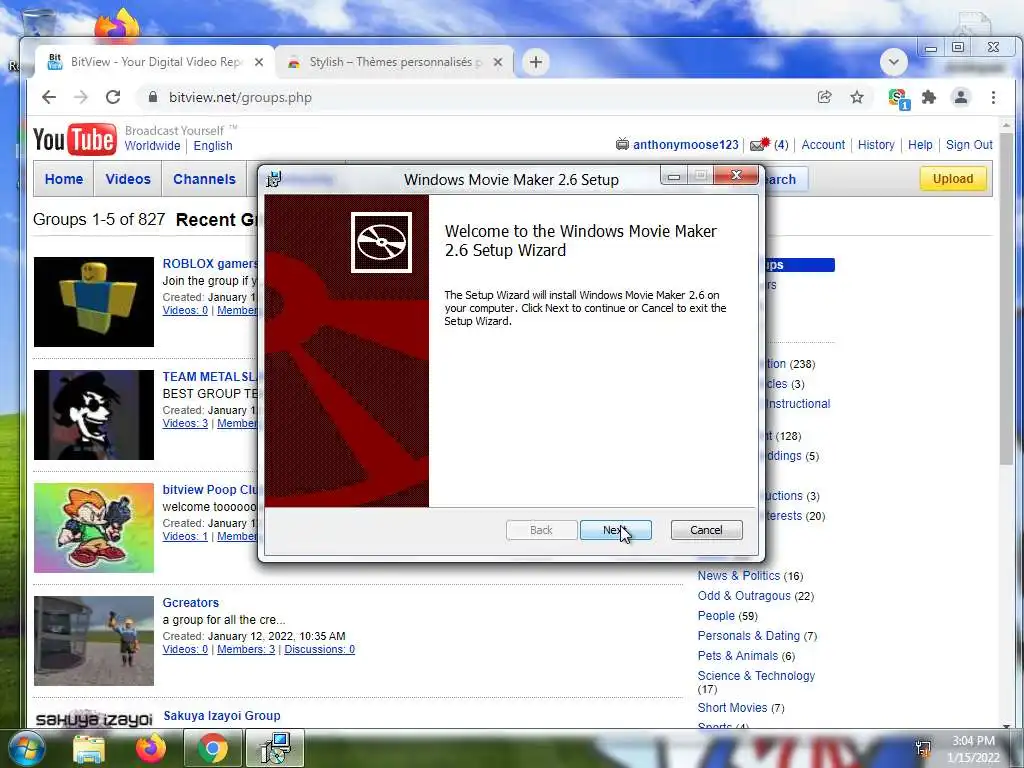
Task: Click Videos: 3 under TEAM METAL SLUG
Action: [x=185, y=423]
